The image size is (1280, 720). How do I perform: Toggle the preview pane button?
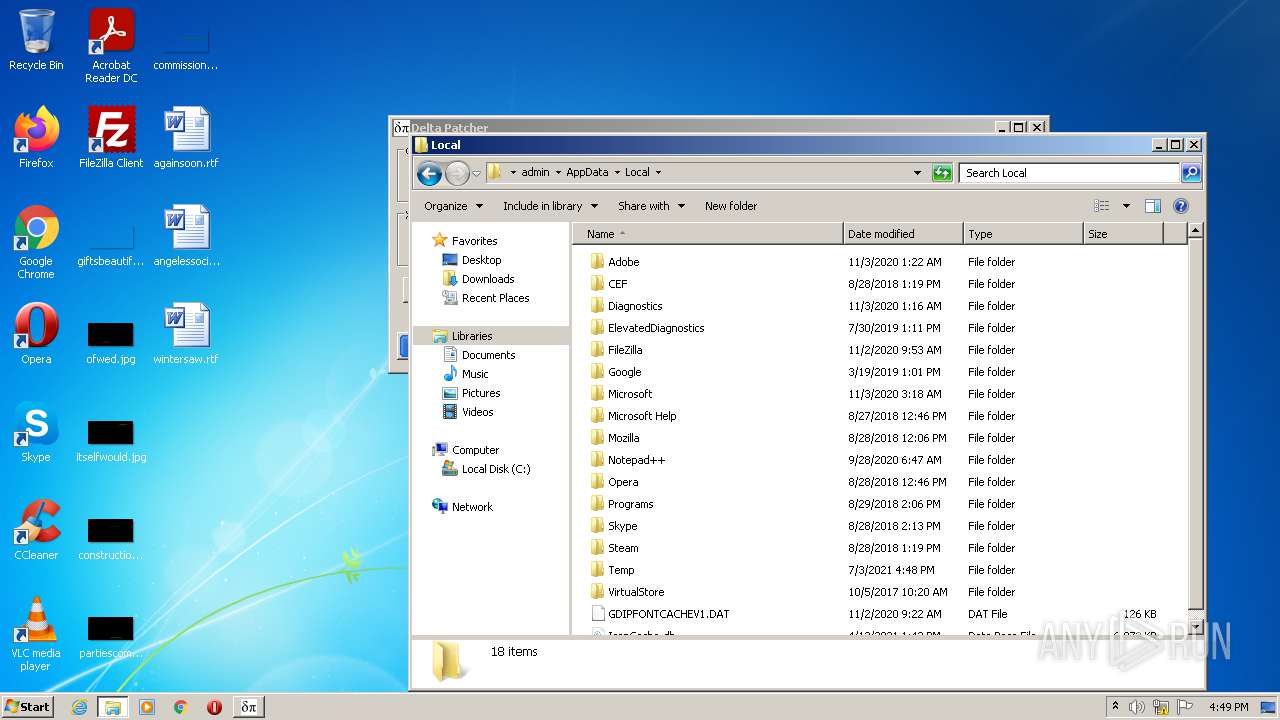click(x=1153, y=206)
